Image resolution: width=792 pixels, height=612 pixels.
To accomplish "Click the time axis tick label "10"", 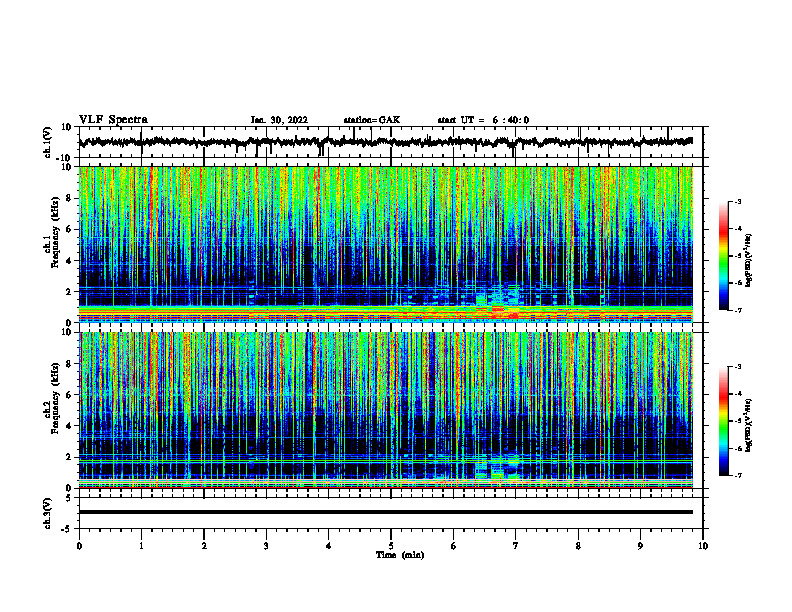I will coord(703,546).
